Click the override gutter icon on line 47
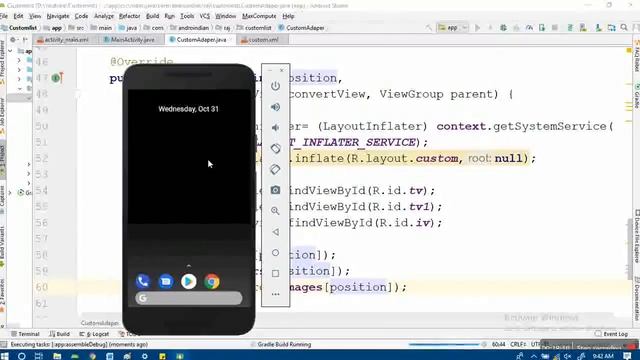The image size is (640, 360). coord(57,78)
